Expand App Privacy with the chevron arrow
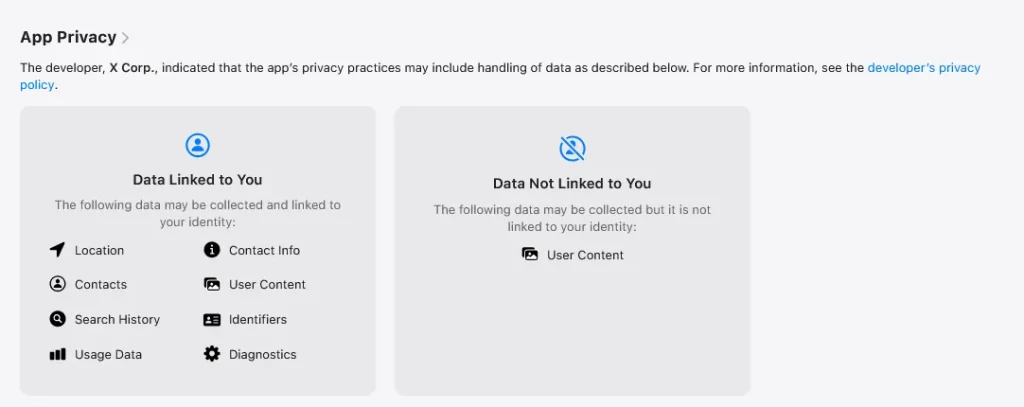This screenshot has width=1024, height=407. click(126, 38)
